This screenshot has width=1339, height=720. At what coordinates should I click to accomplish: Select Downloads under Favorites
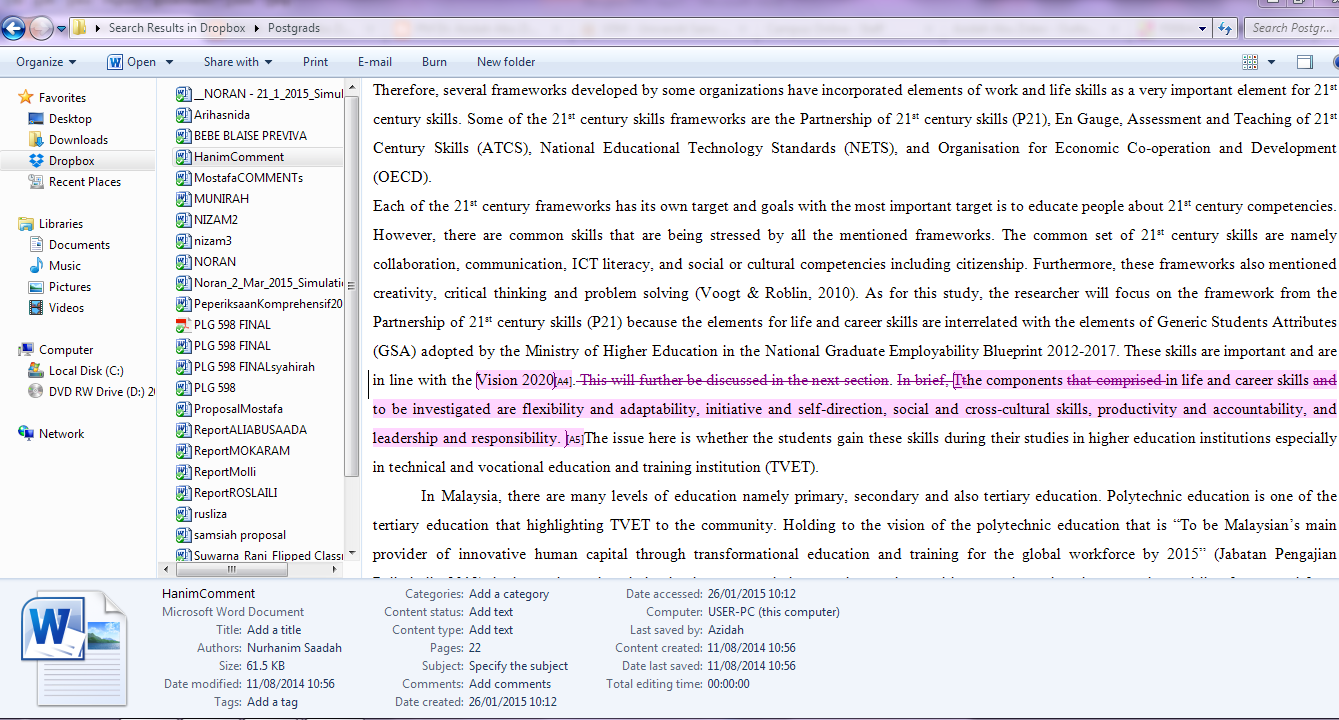(x=78, y=140)
